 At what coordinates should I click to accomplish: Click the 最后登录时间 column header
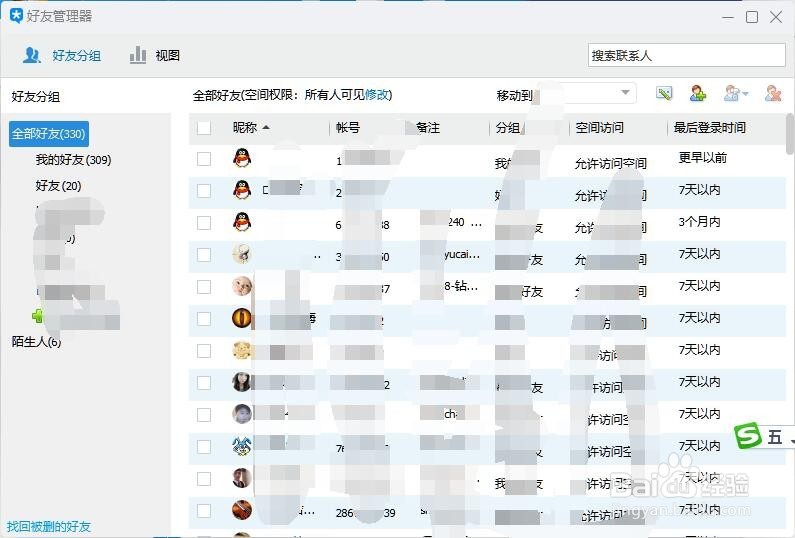[x=709, y=128]
